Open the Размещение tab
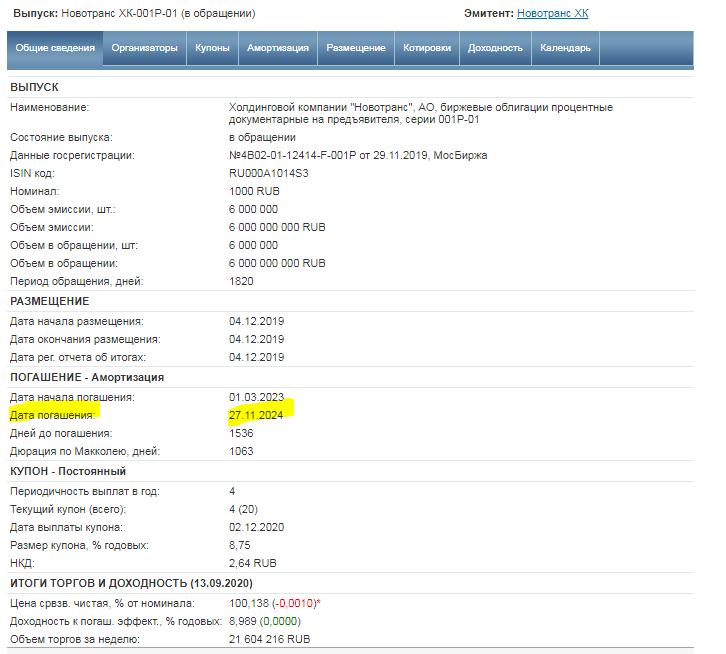726x654 pixels. pyautogui.click(x=356, y=48)
